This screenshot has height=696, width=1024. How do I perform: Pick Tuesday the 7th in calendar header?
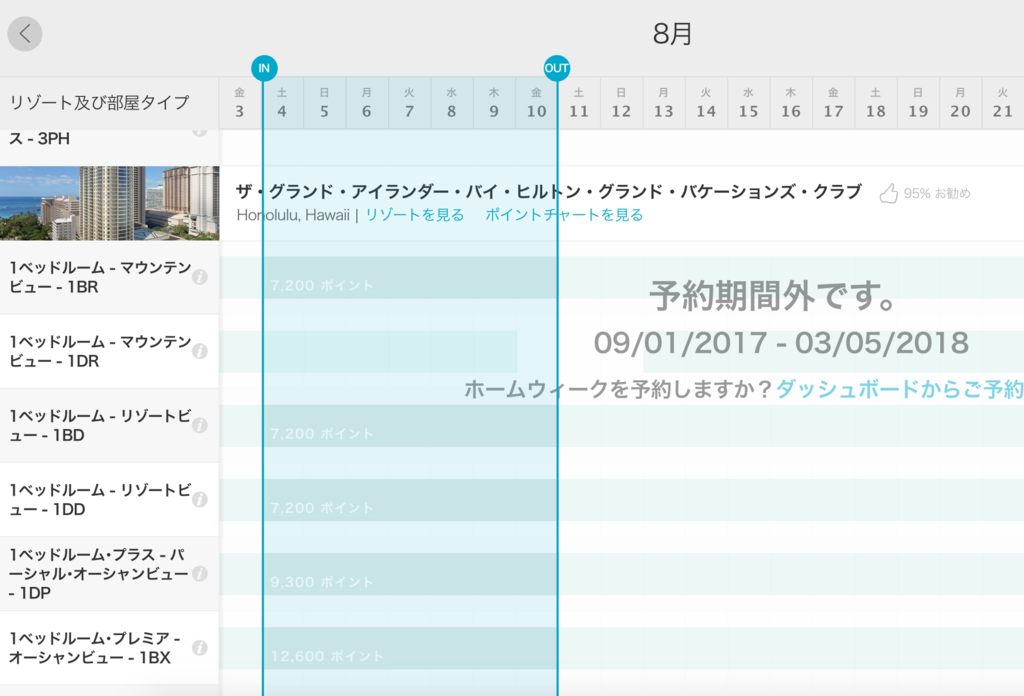409,103
